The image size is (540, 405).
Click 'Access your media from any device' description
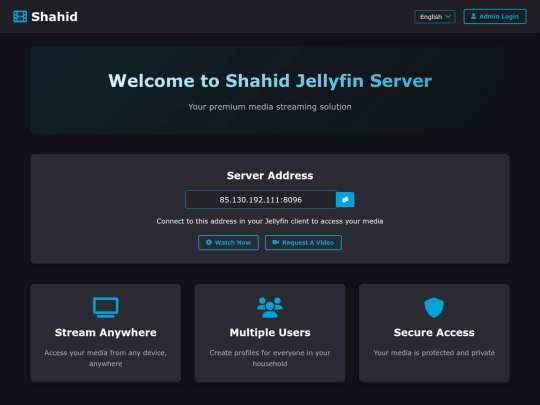[106, 358]
